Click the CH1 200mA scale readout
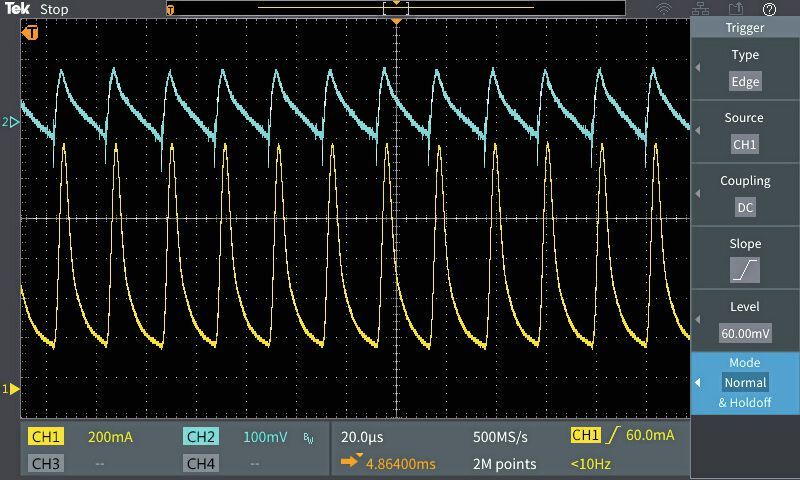The image size is (800, 480). 110,437
